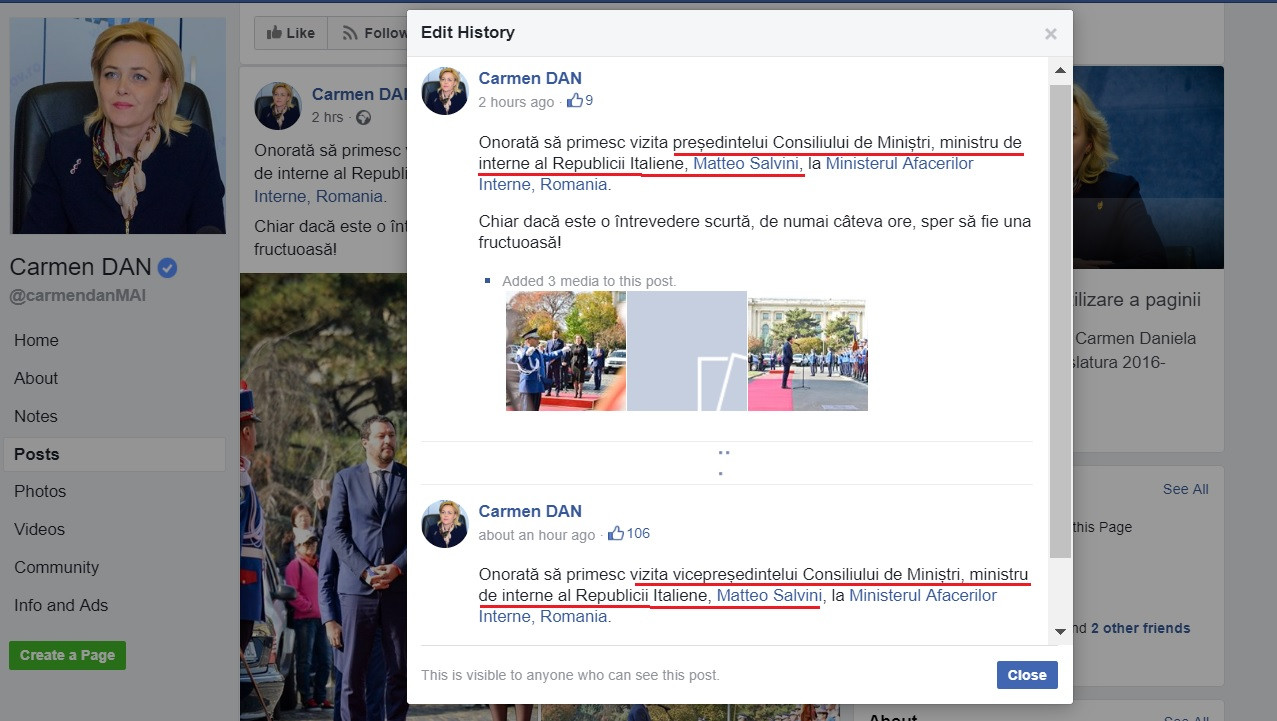Close the Edit History dialog with X
Screen dimensions: 1277x721
pos(1050,34)
